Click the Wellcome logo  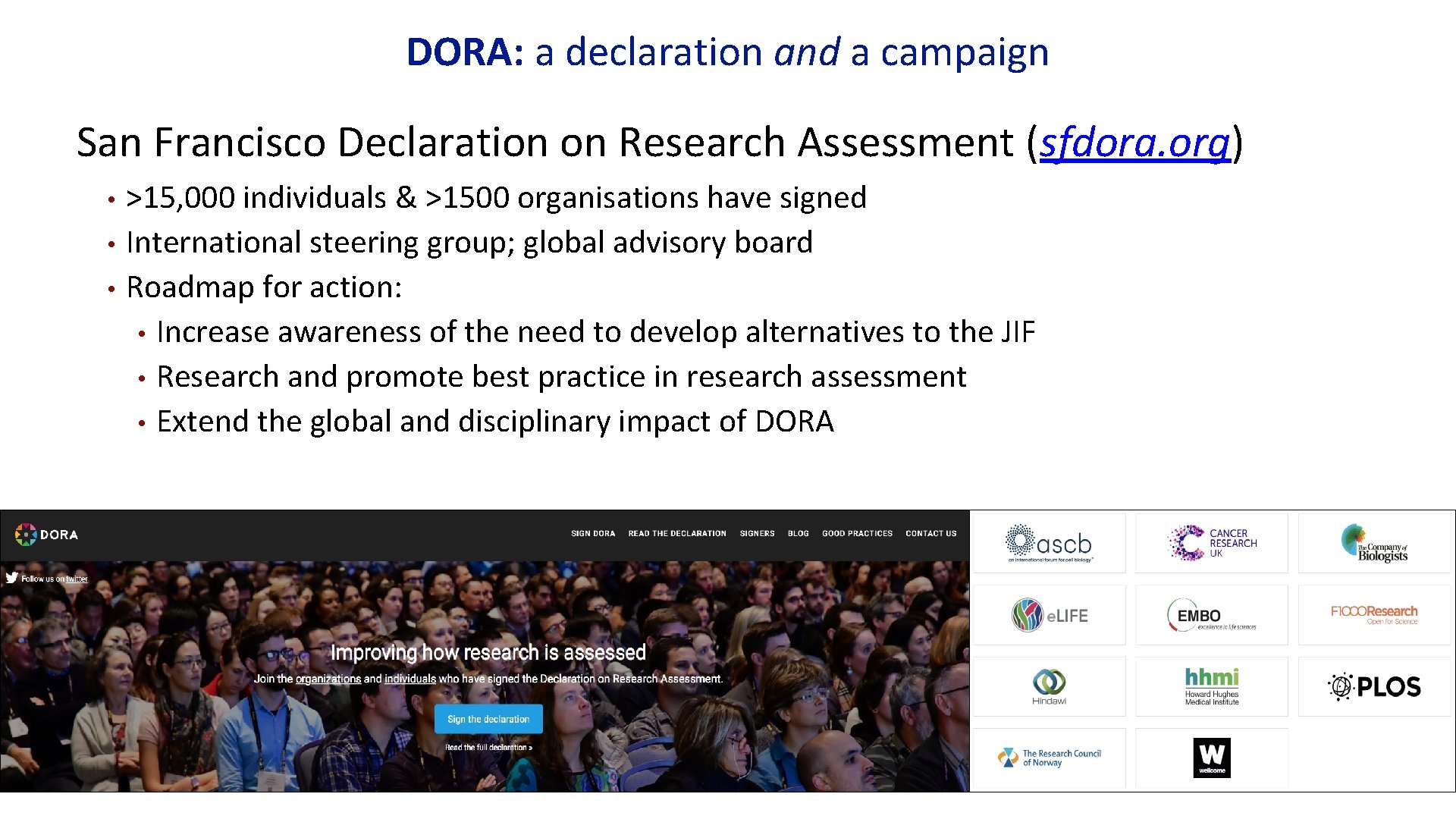point(1211,758)
